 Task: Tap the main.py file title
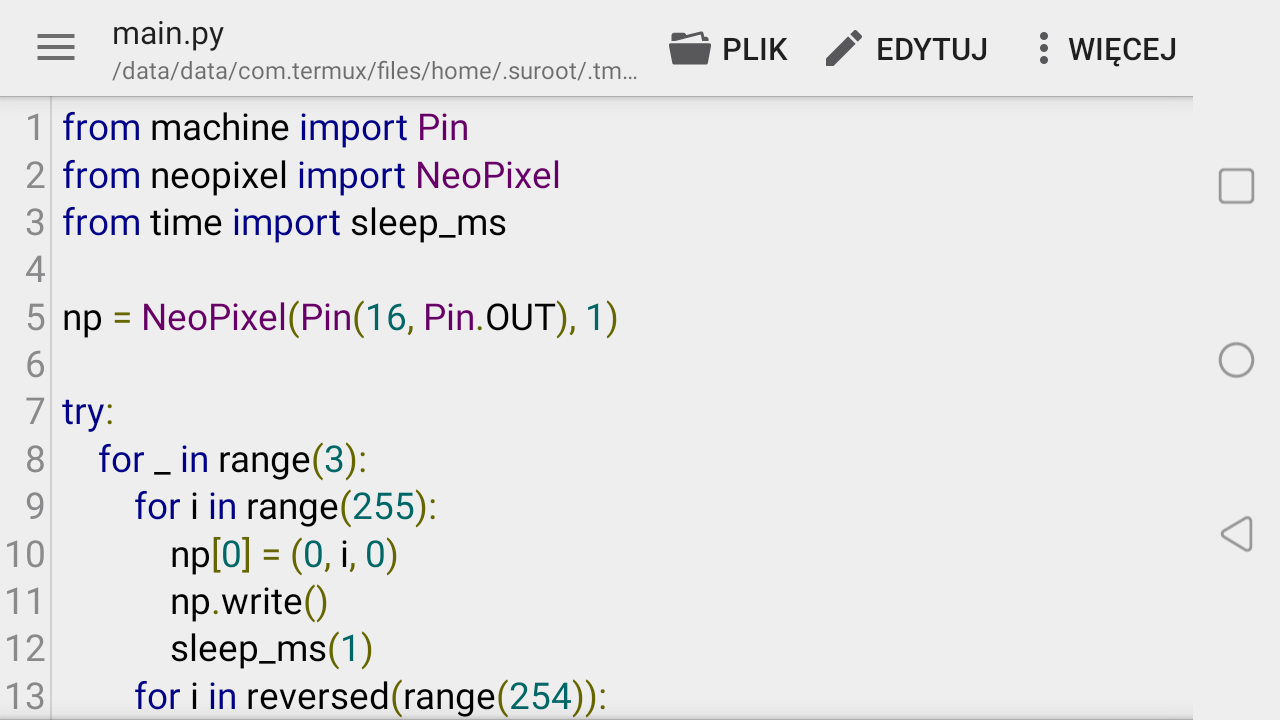[168, 34]
